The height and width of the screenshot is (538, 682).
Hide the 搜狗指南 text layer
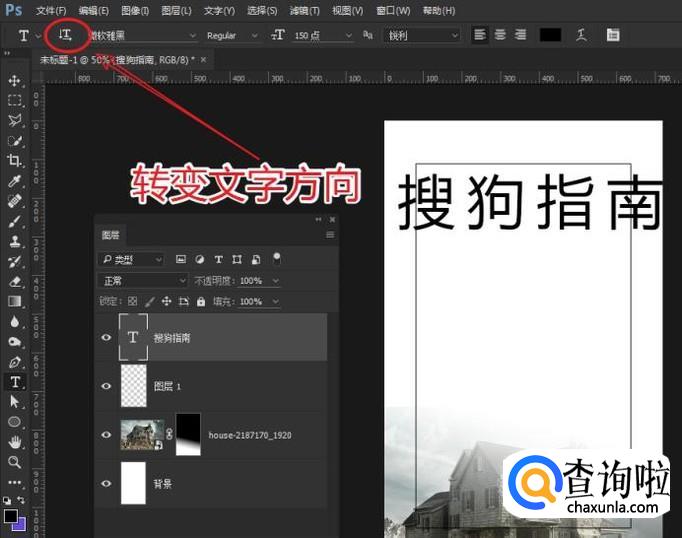106,338
